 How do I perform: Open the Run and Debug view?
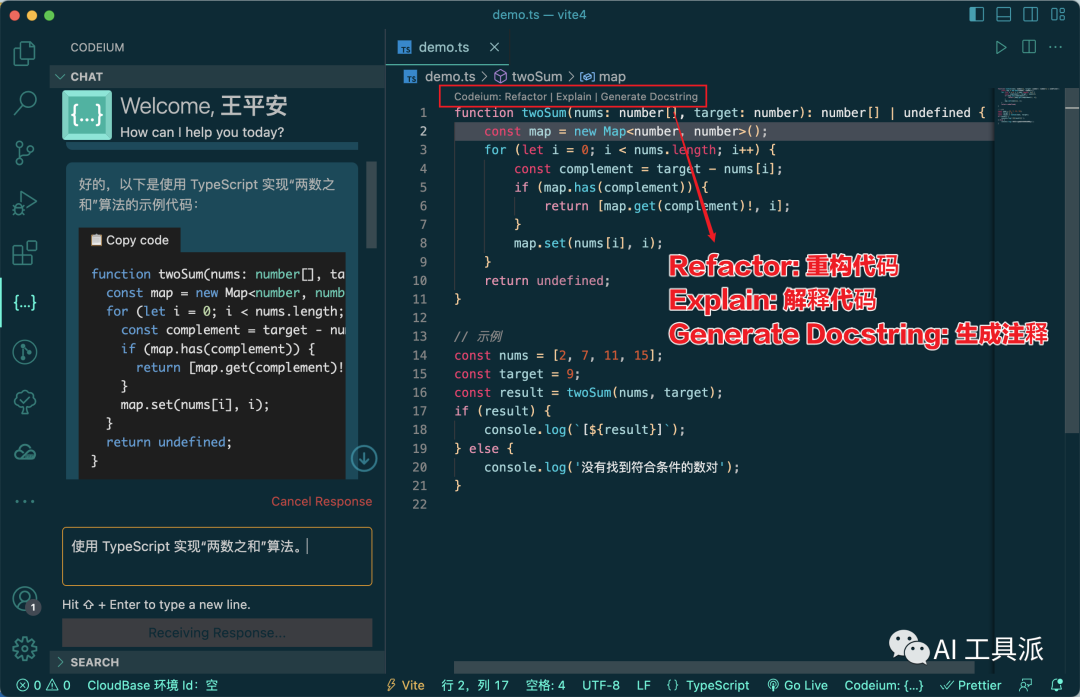25,203
